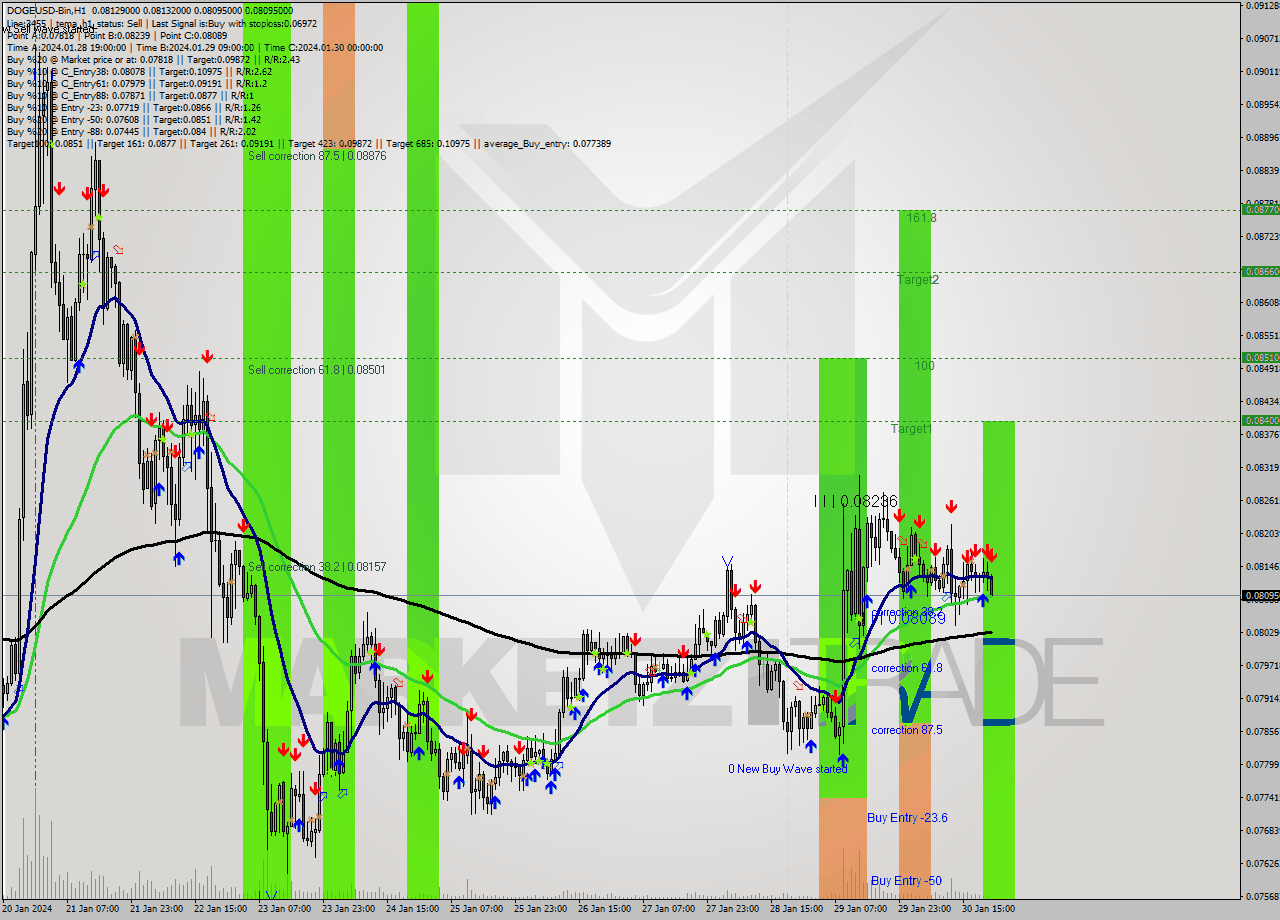Click the 0.08261 price axis label
Screen dimensions: 1280x920
[x=1261, y=500]
